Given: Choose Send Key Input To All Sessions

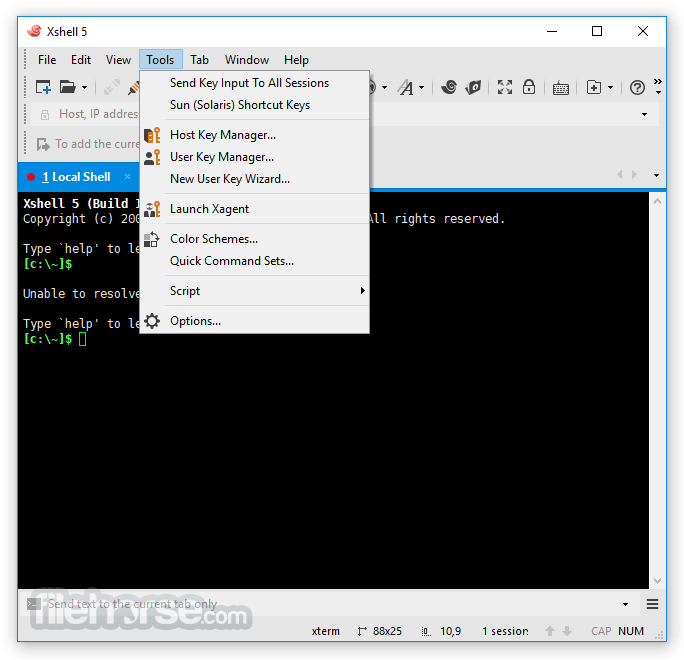Looking at the screenshot, I should point(255,83).
